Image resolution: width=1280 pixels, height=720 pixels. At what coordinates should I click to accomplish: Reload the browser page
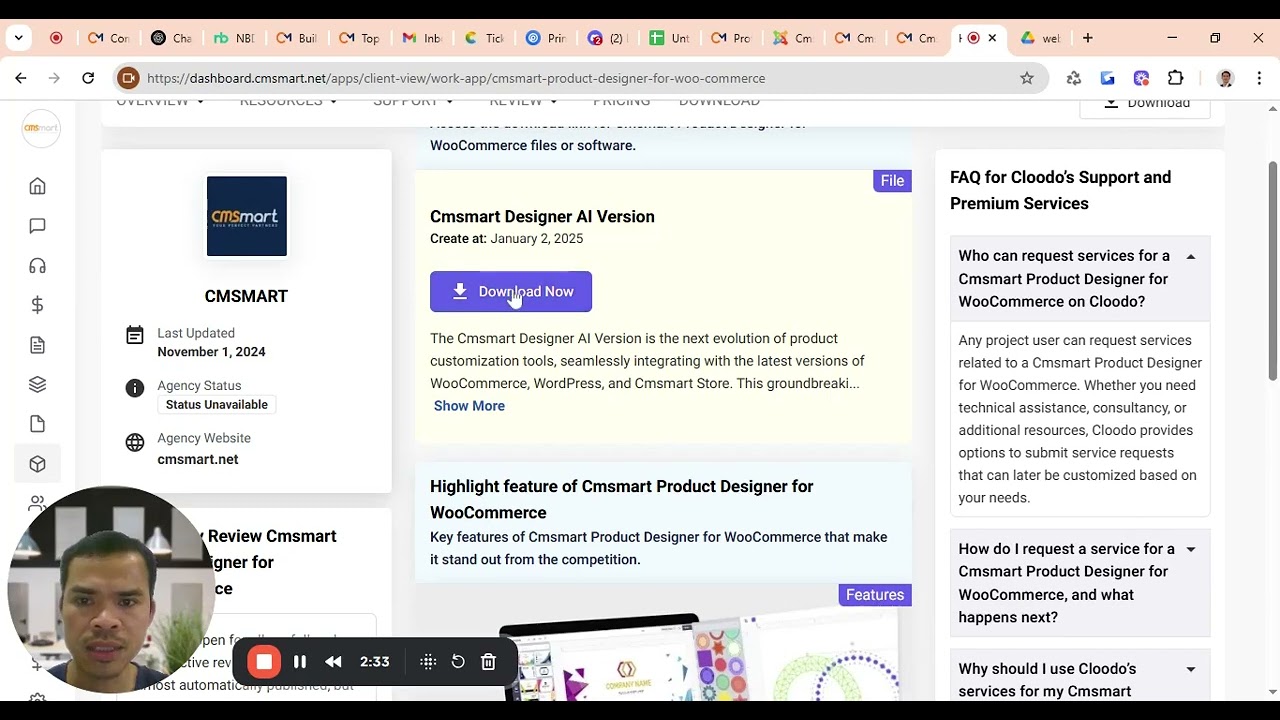pos(88,78)
